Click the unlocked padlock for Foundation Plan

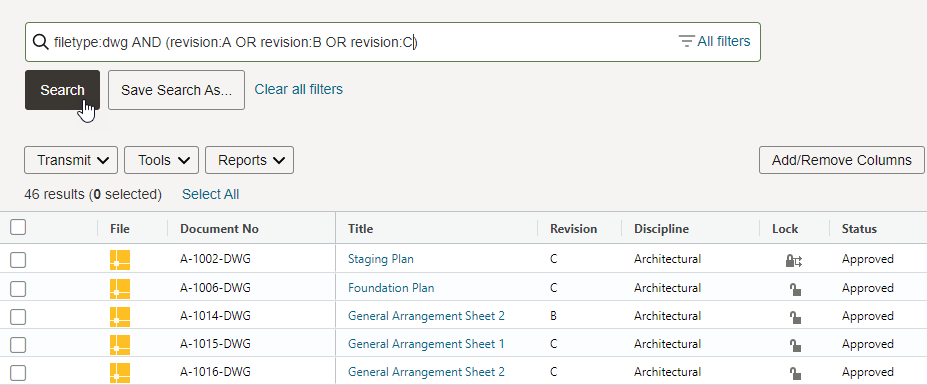795,289
